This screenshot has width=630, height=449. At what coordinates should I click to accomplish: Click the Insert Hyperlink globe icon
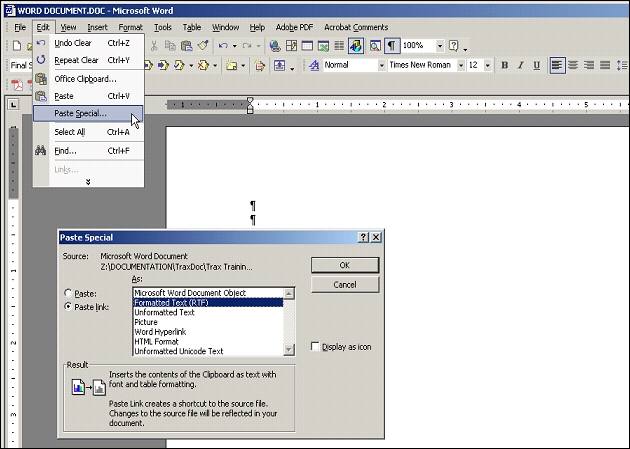click(275, 46)
